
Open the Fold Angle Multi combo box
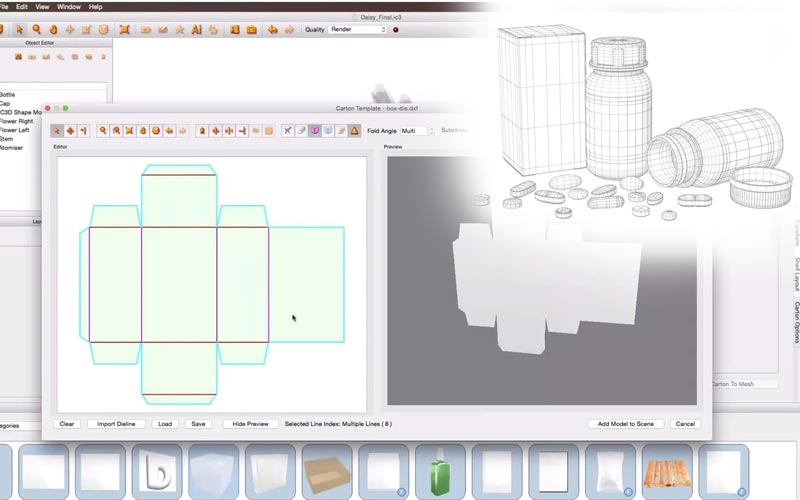click(x=414, y=131)
